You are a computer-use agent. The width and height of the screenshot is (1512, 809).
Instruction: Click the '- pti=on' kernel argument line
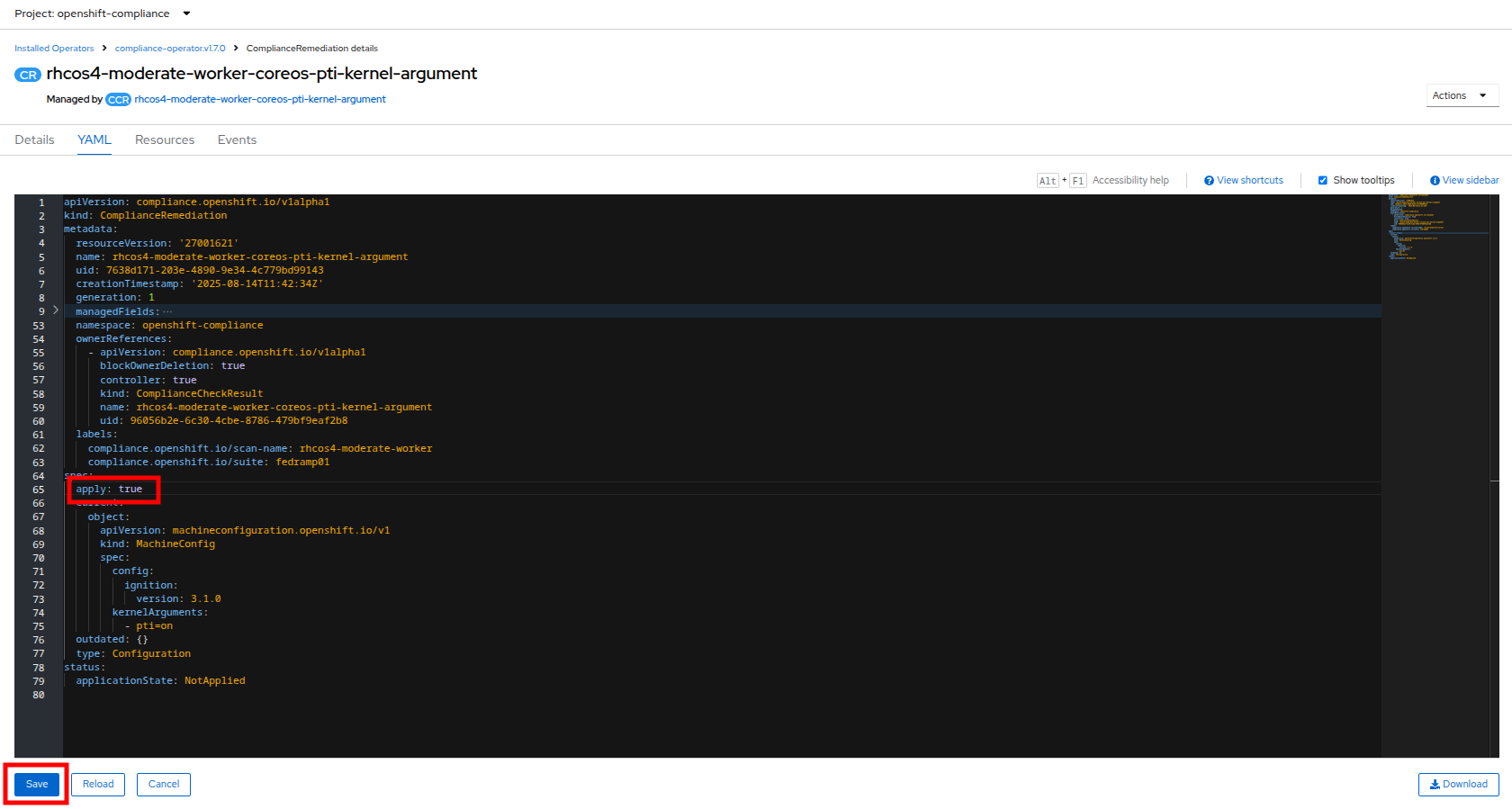[148, 626]
